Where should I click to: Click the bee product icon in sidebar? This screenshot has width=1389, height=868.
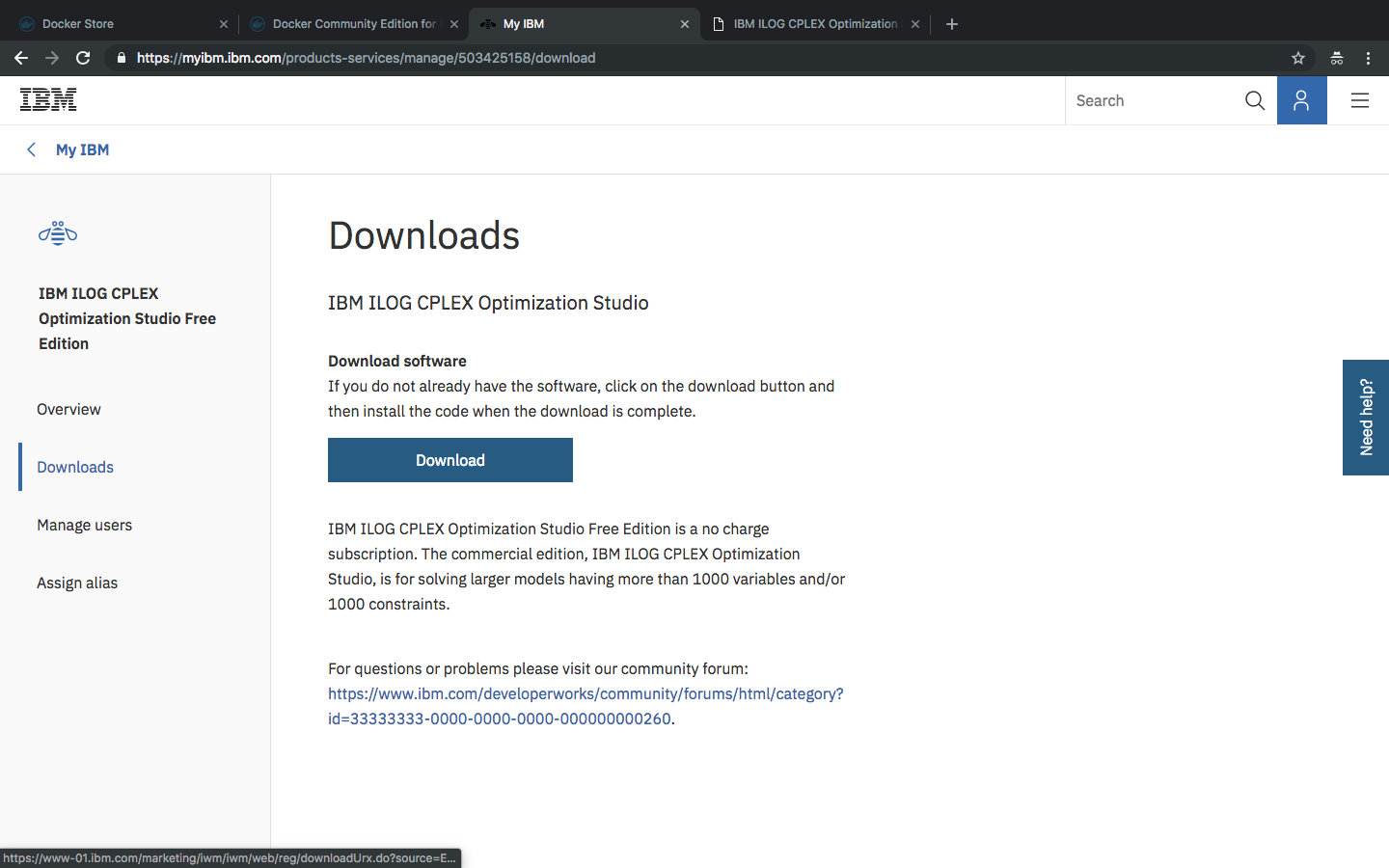click(x=58, y=232)
